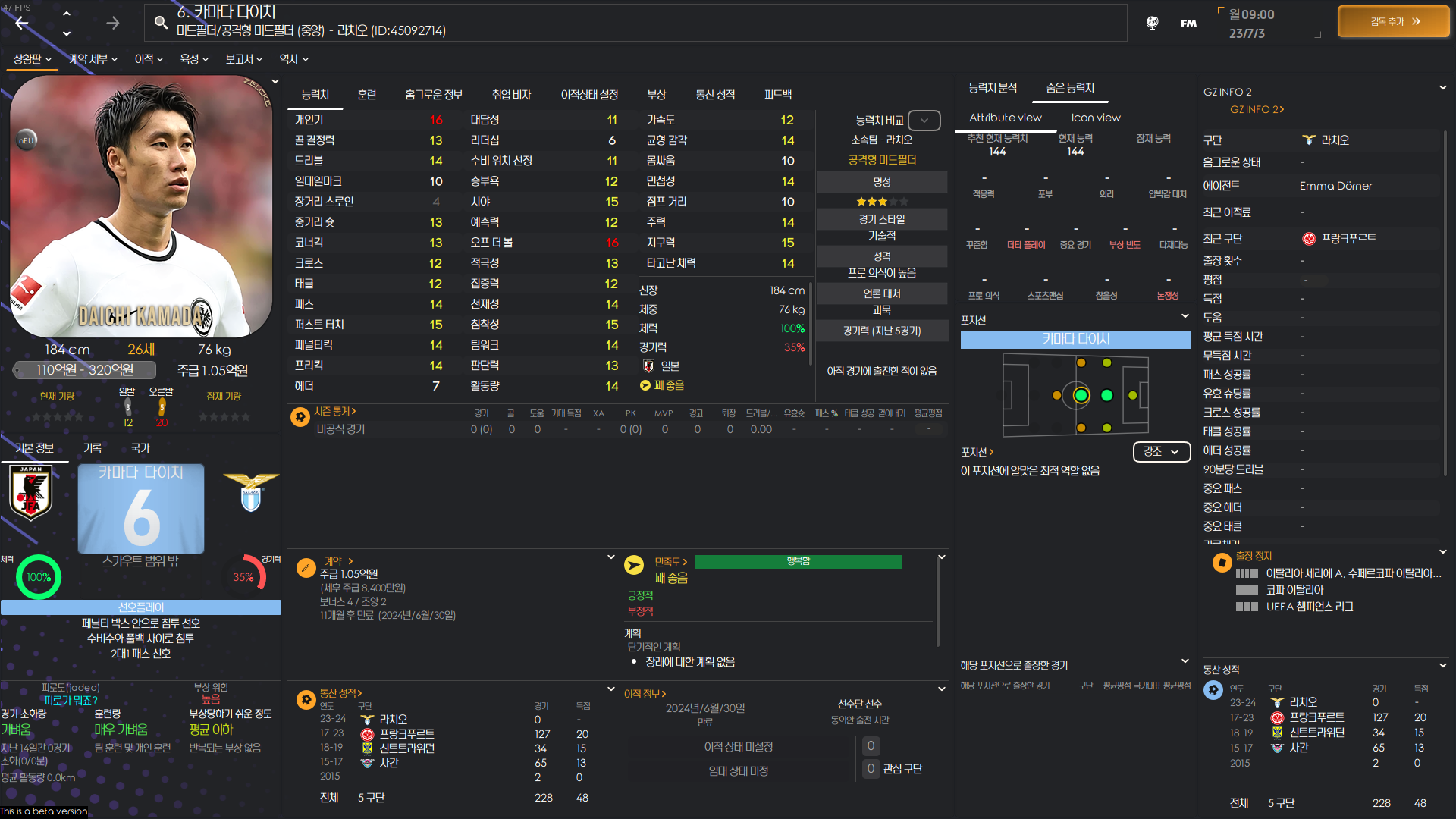Open the 숨은 능력치 tab

point(1069,88)
